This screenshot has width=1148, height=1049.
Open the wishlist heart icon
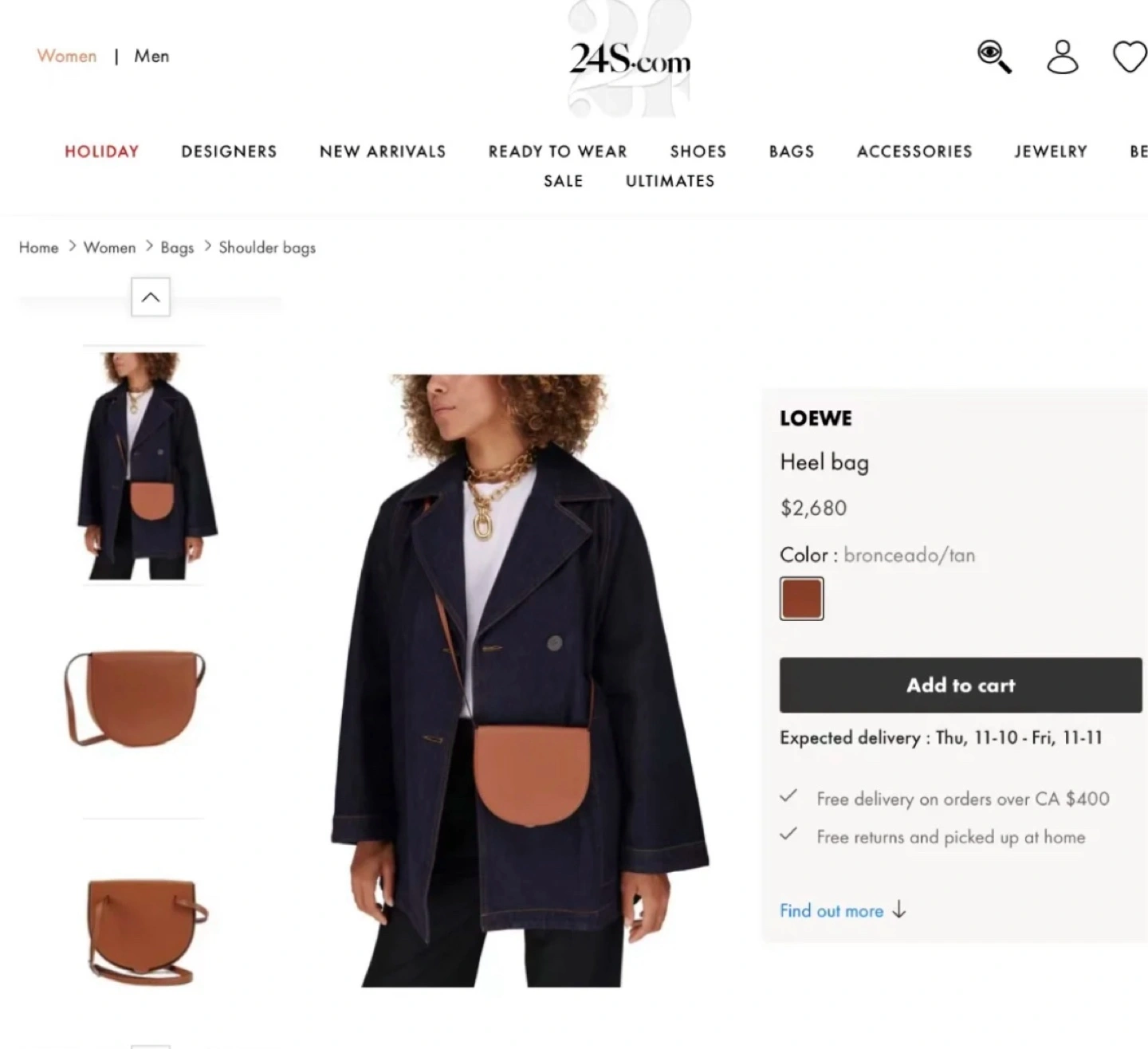(1130, 57)
